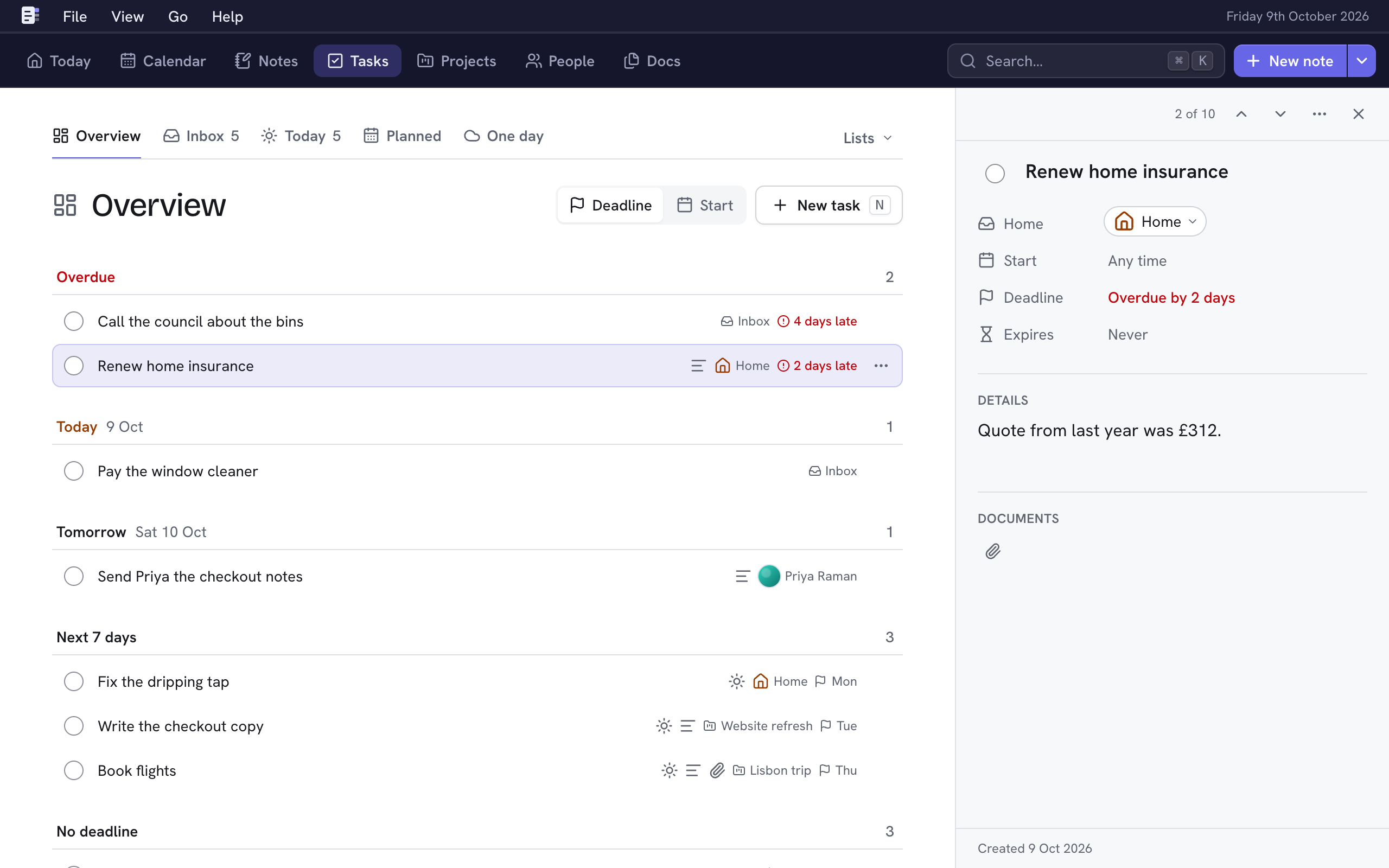Switch to the Inbox tab
Image resolution: width=1389 pixels, height=868 pixels.
point(201,136)
